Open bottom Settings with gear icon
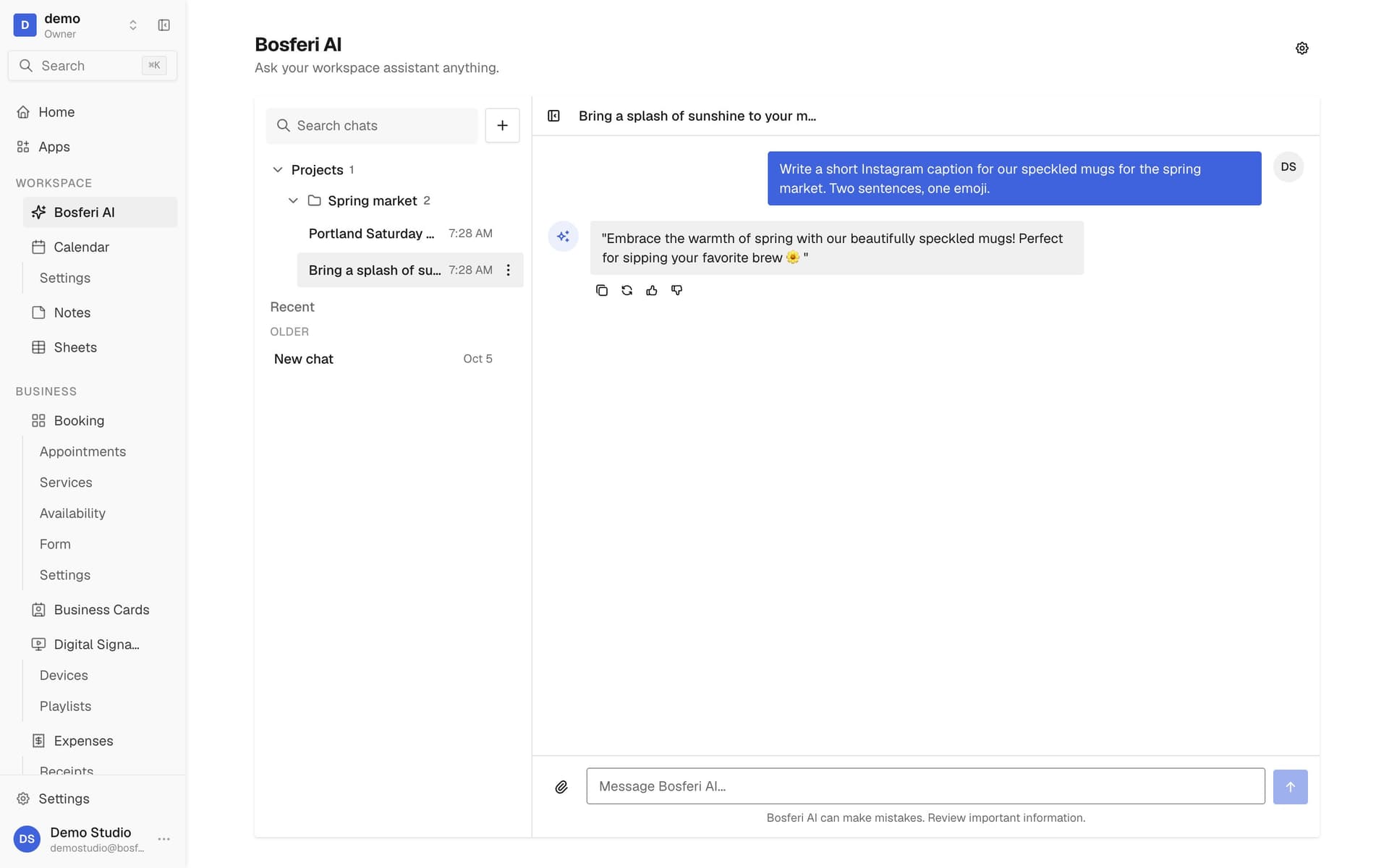The height and width of the screenshot is (868, 1389). [93, 799]
